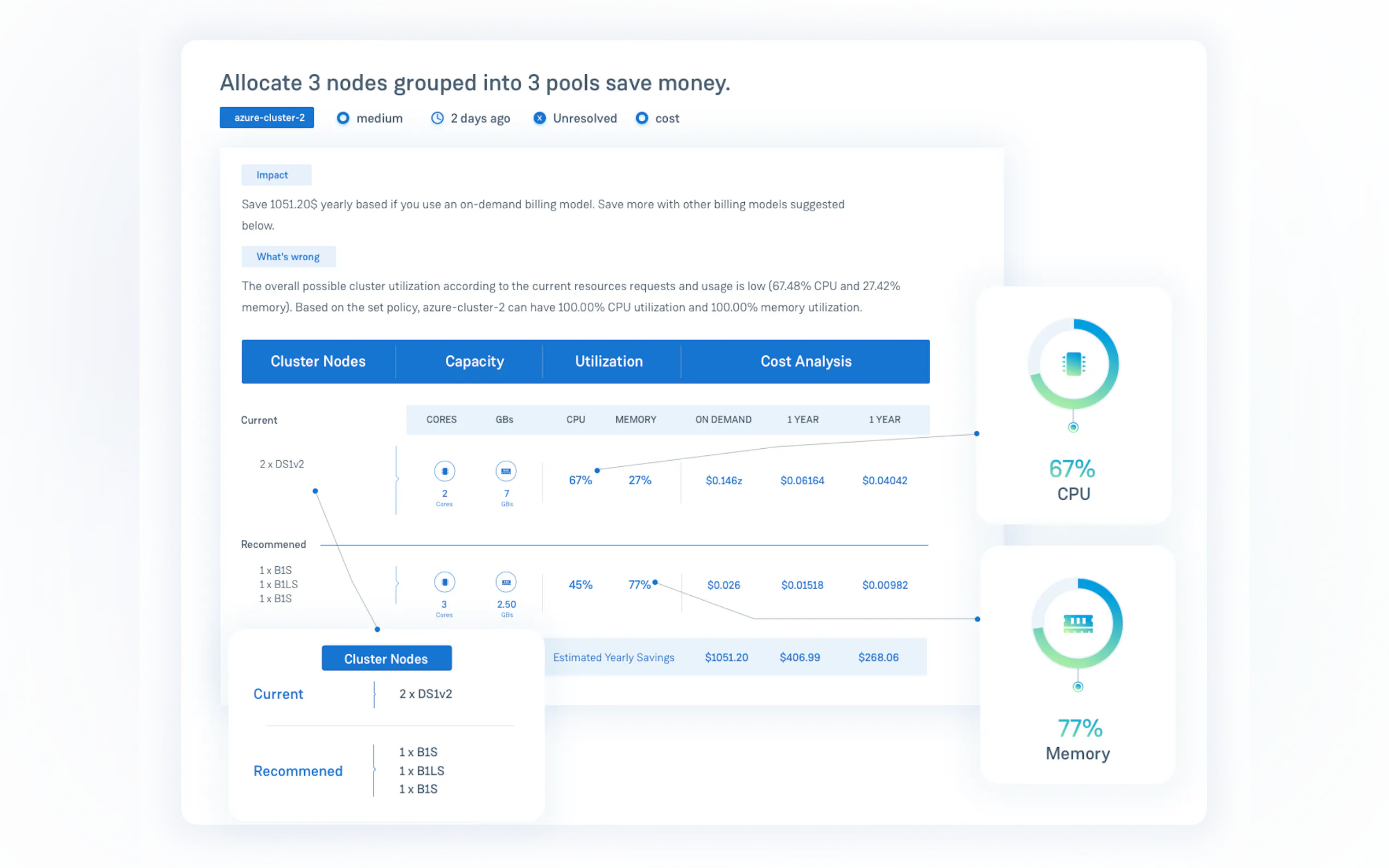Viewport: 1389px width, 868px height.
Task: Click the clock icon beside 2 days ago
Action: [x=437, y=118]
